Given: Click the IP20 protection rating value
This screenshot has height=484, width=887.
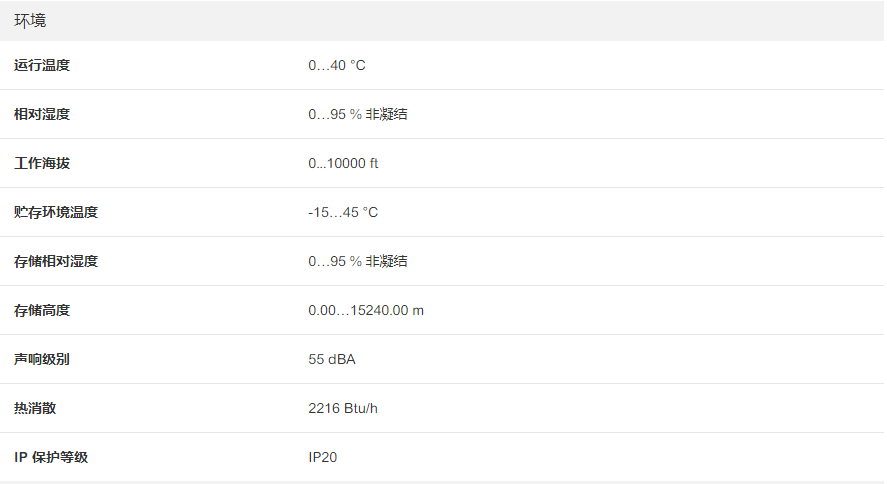Looking at the screenshot, I should [324, 458].
